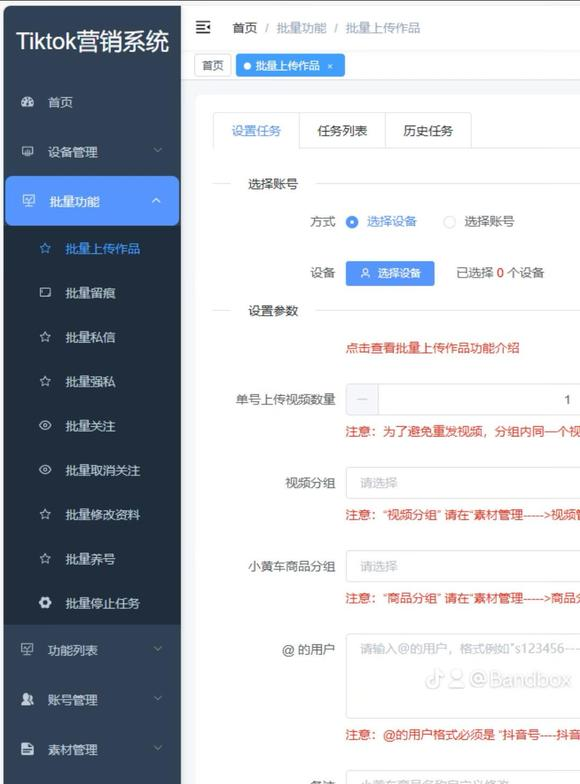Image resolution: width=580 pixels, height=784 pixels.
Task: Switch to the 设置任务 tab
Action: point(256,131)
